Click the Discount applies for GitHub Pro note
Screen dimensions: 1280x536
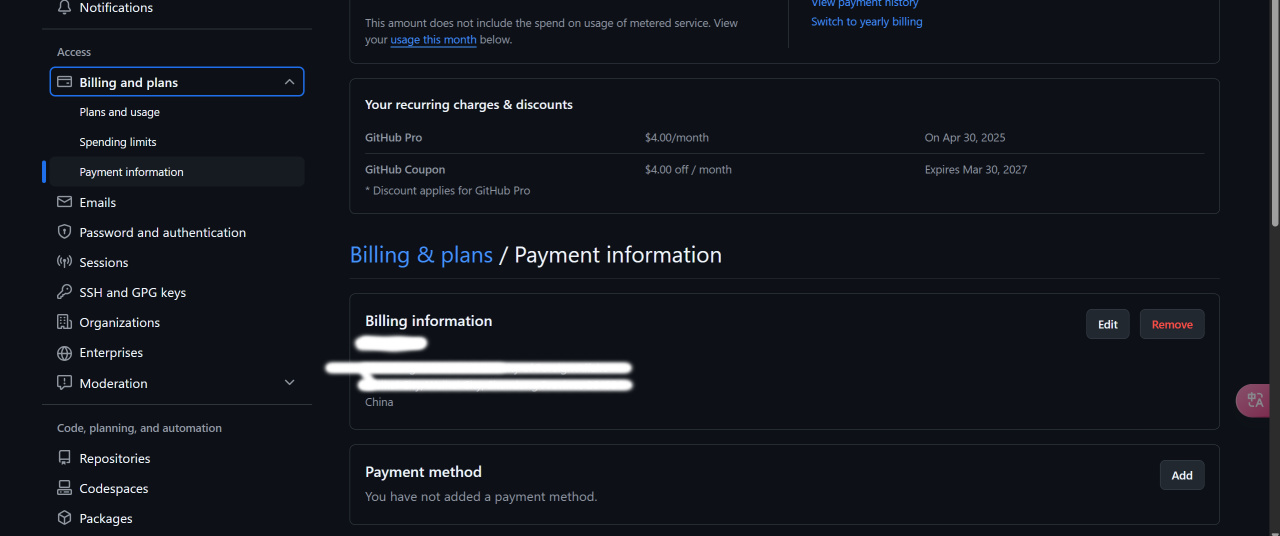pyautogui.click(x=448, y=191)
